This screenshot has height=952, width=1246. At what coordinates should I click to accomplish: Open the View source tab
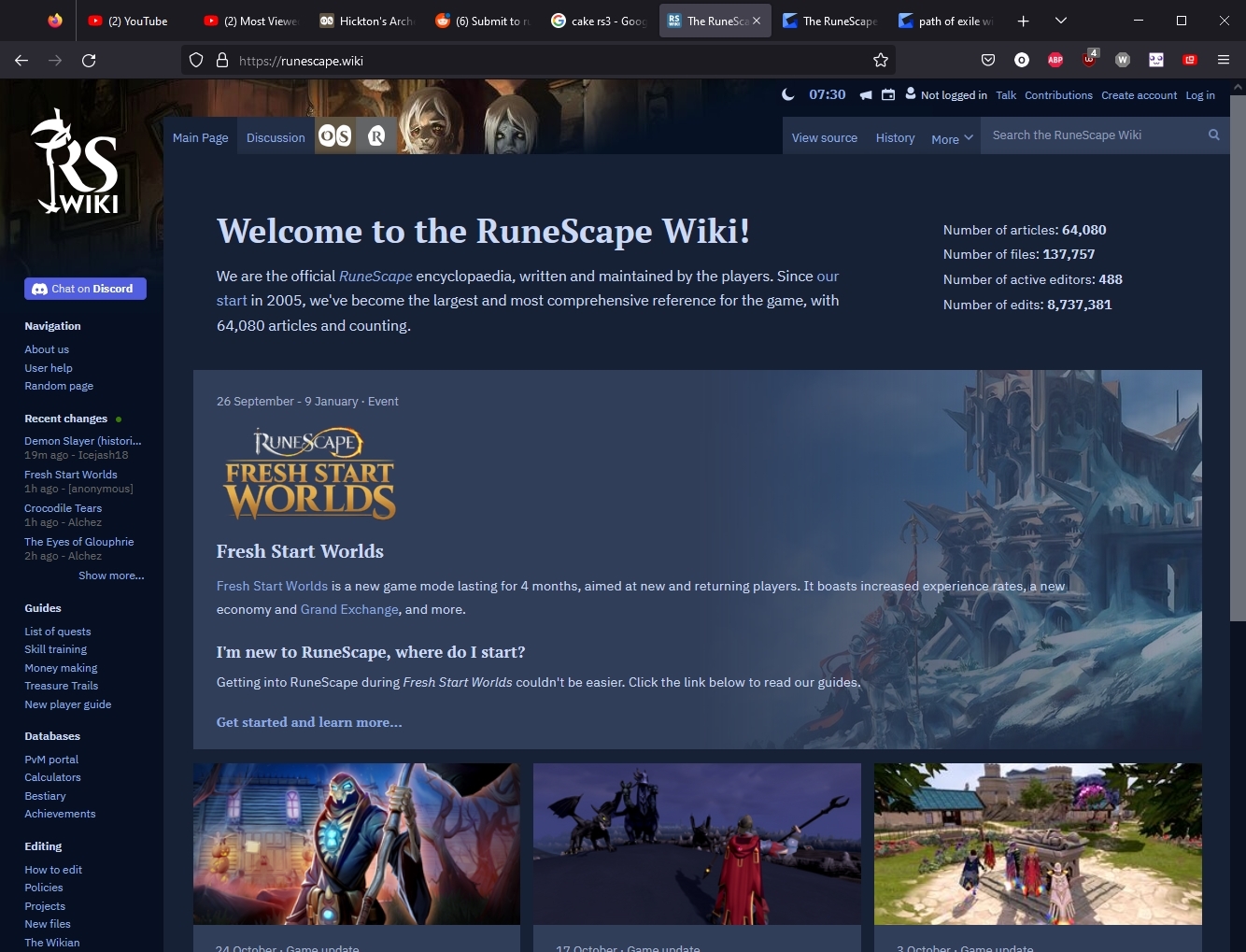[825, 136]
